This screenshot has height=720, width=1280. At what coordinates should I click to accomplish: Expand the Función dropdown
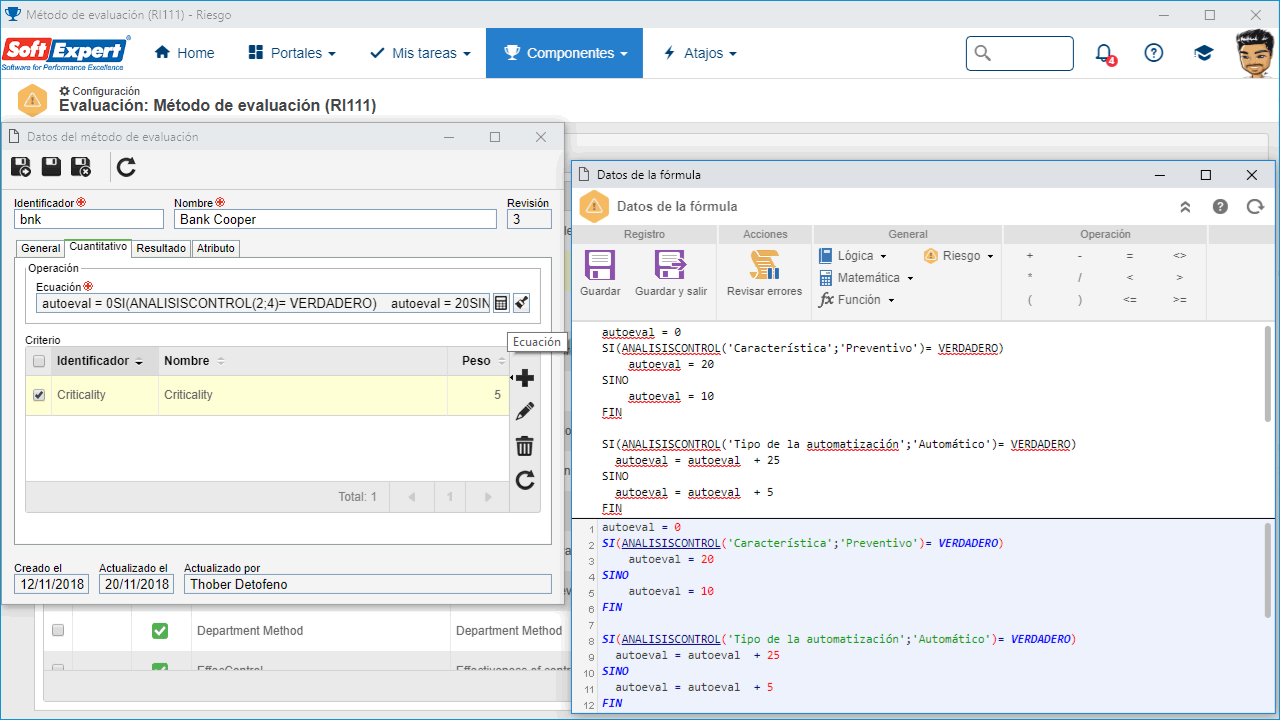[856, 300]
